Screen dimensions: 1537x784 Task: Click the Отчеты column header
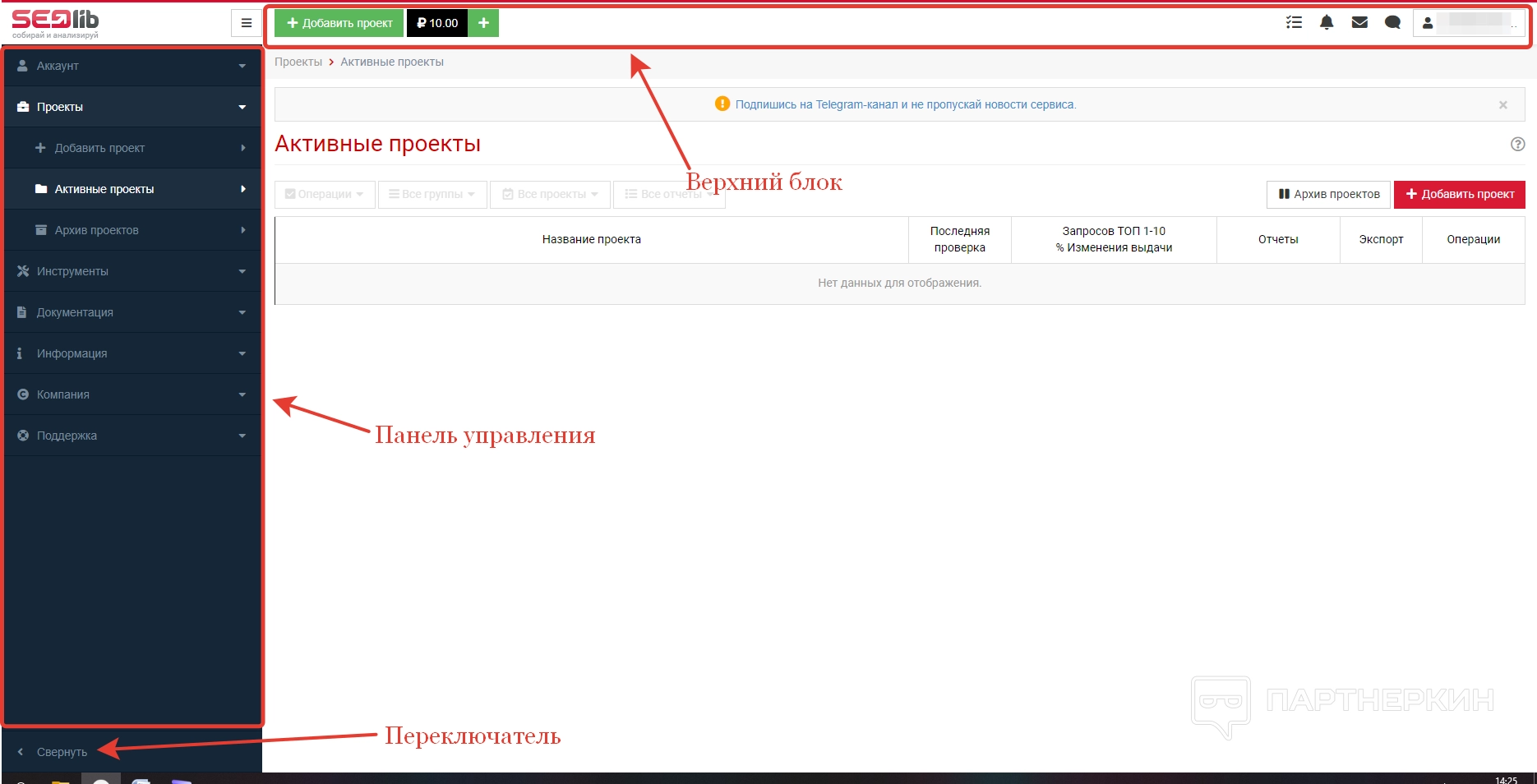click(x=1278, y=240)
